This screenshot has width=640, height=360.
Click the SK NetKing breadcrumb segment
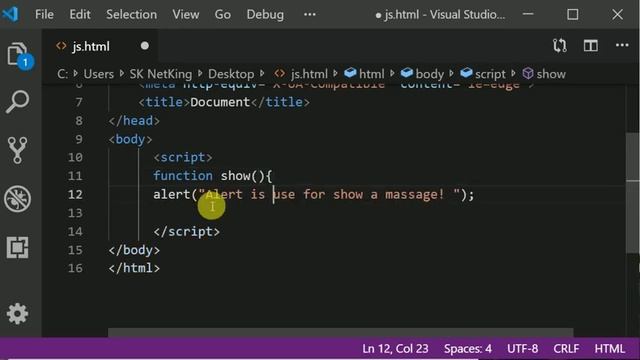(160, 74)
